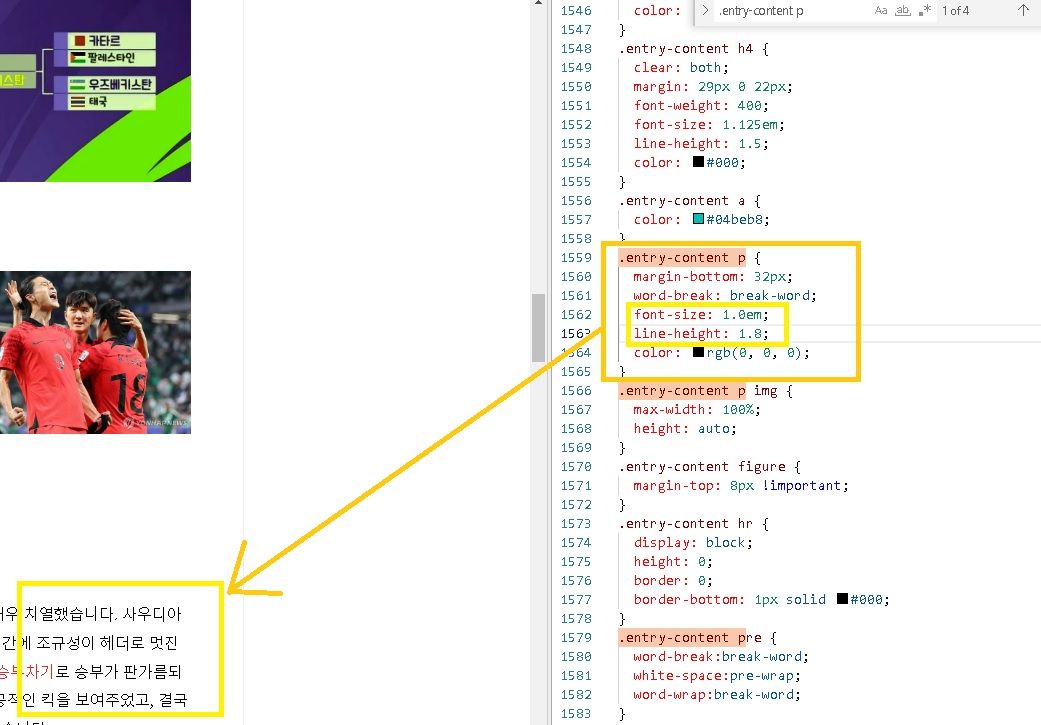Click line number 1566
This screenshot has height=725, width=1041.
click(576, 390)
